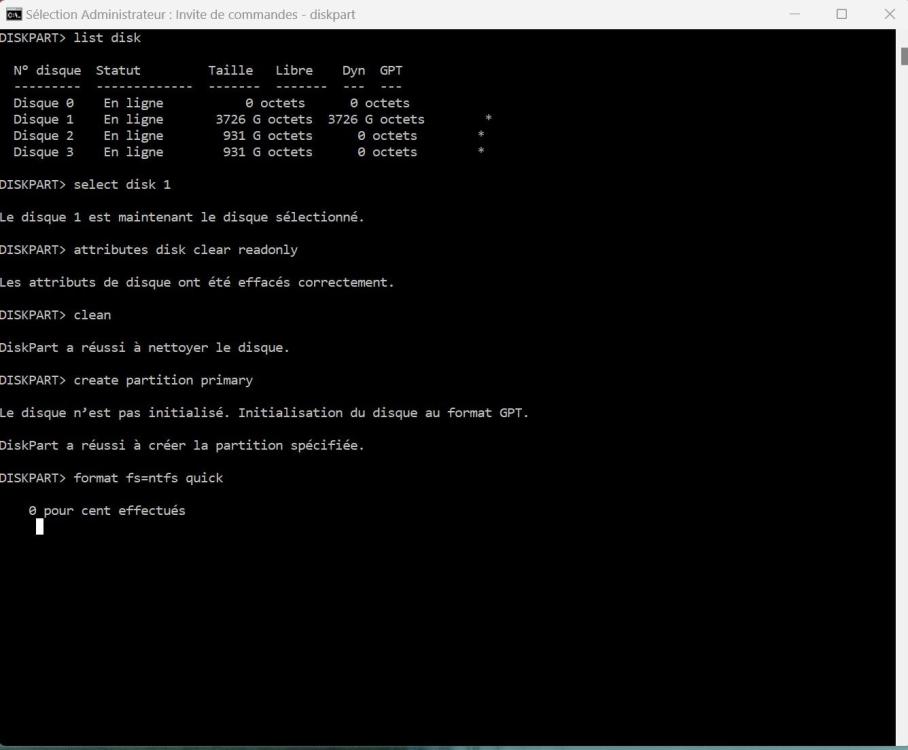908x750 pixels.
Task: Click the blinking cursor block
Action: click(x=39, y=526)
